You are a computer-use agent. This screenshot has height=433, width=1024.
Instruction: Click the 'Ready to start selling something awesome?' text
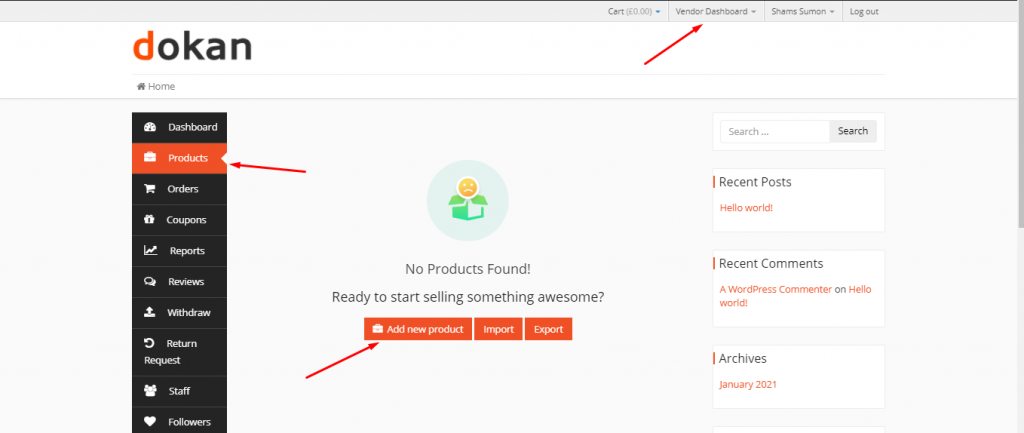[468, 297]
